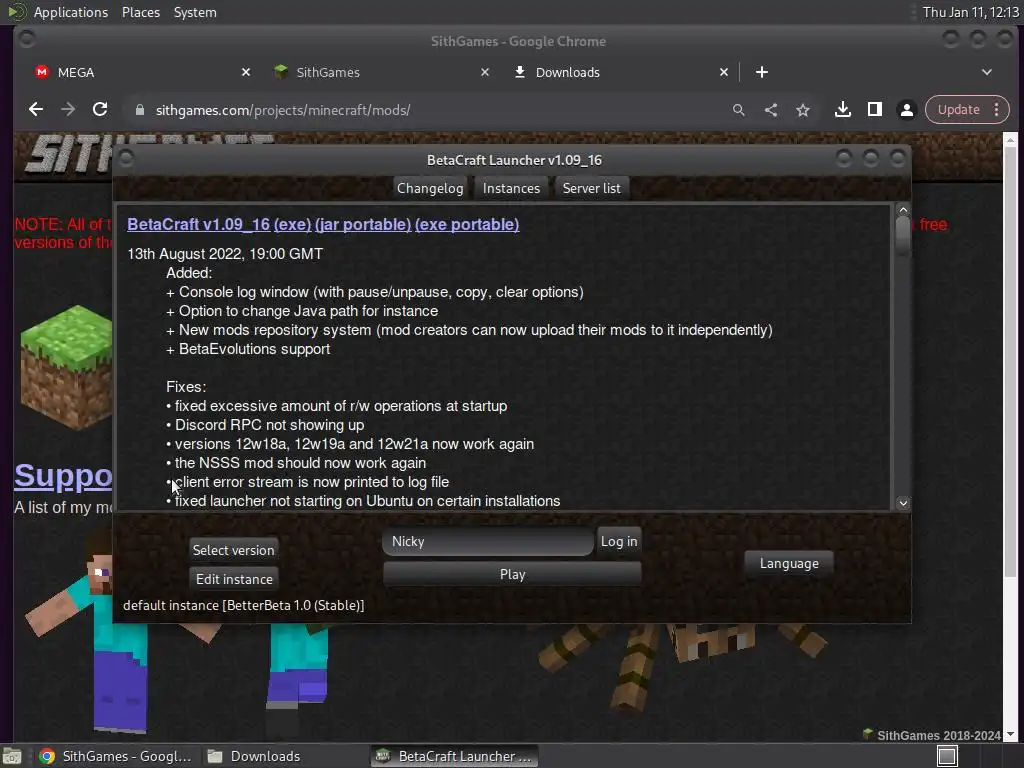Click the webpage scrollbar down arrow
Viewport: 1024px width, 768px height.
[x=1011, y=735]
